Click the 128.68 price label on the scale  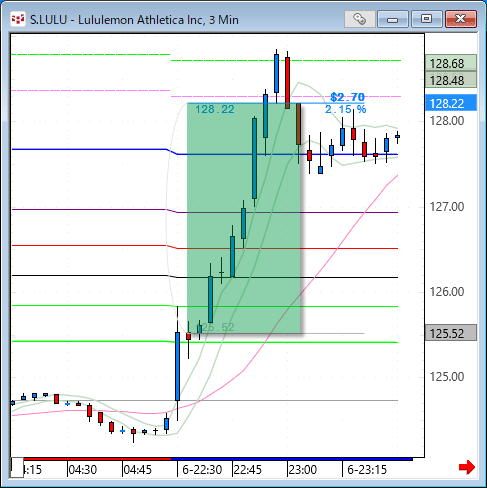click(x=451, y=63)
